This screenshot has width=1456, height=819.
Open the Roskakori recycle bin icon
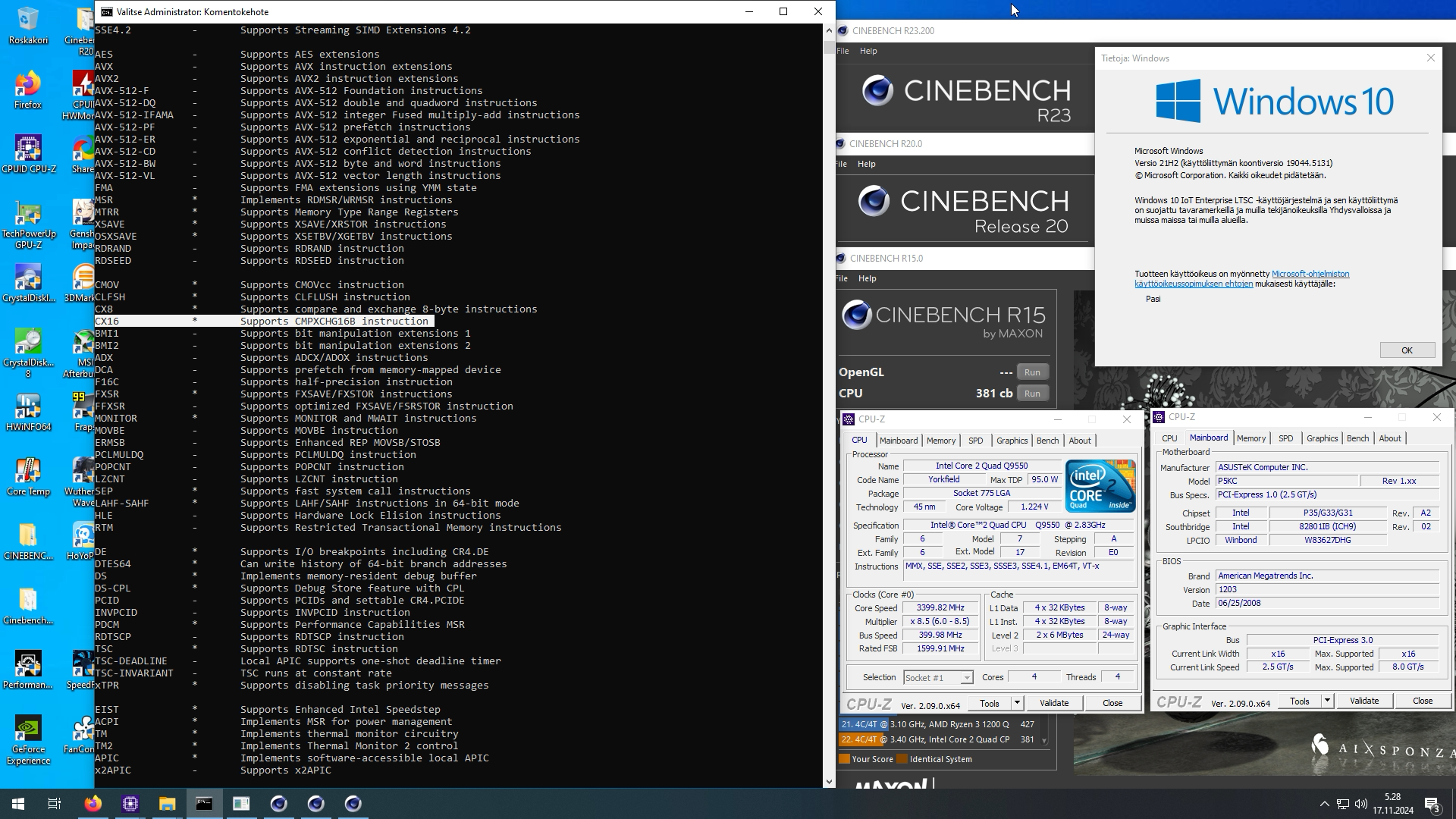point(28,25)
